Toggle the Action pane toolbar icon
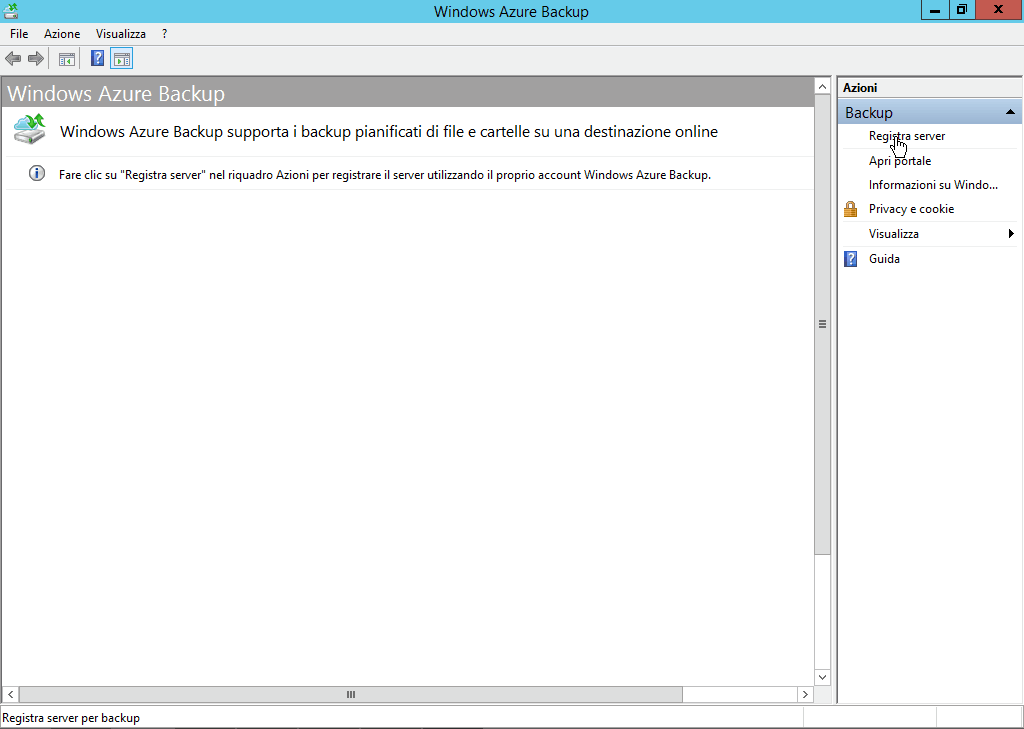 tap(121, 59)
